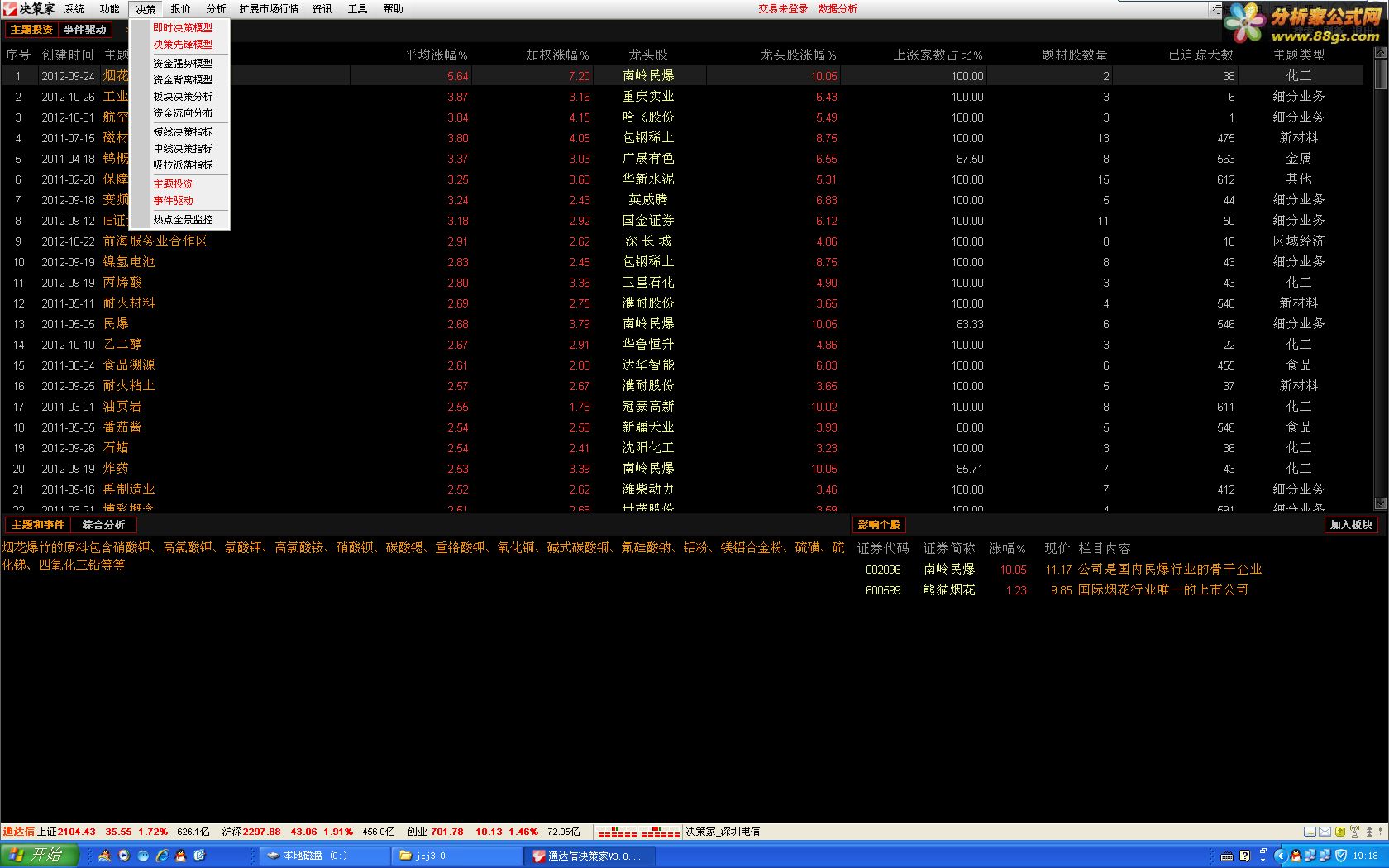Click the language bar help icon
1389x868 pixels.
tap(1245, 856)
